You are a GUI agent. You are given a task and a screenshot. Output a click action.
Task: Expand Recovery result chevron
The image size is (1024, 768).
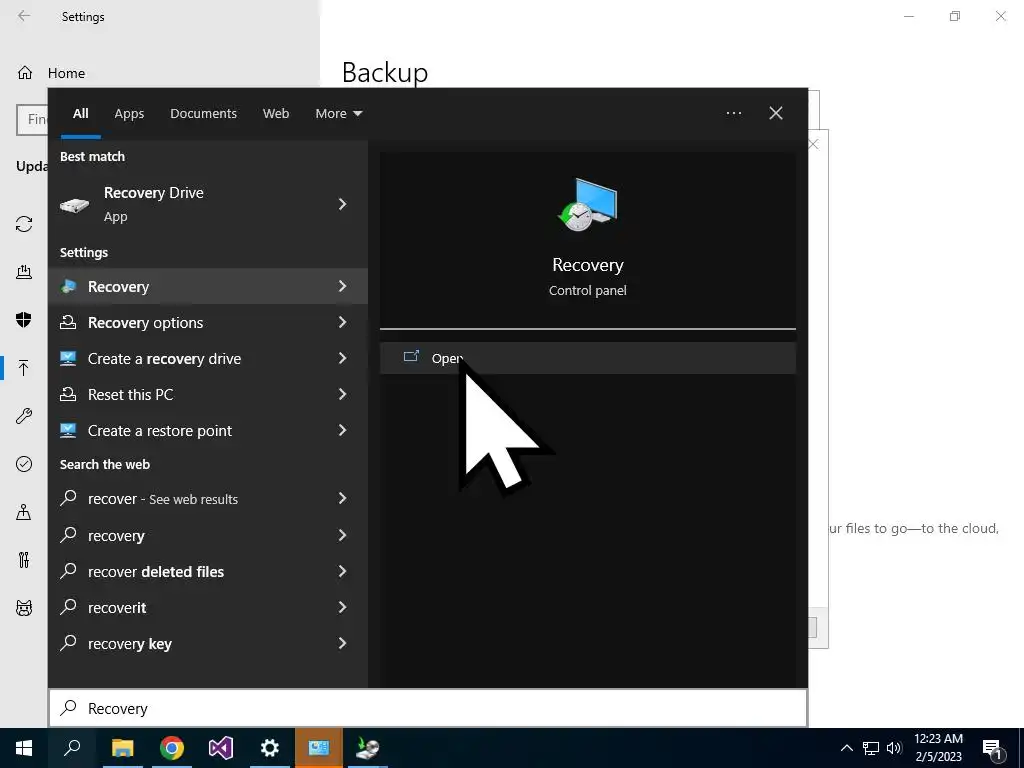pyautogui.click(x=342, y=286)
